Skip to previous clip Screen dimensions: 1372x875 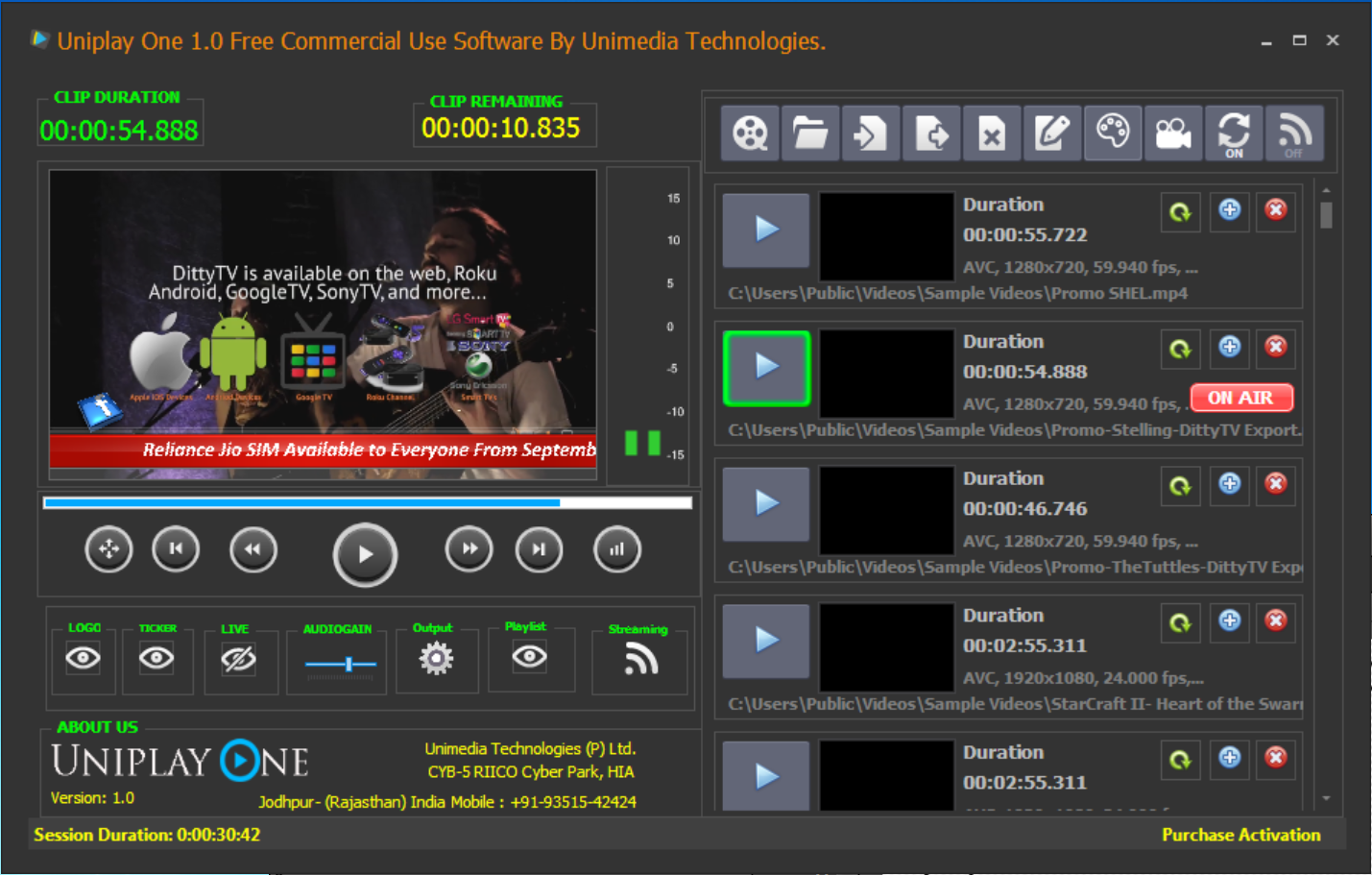point(176,549)
